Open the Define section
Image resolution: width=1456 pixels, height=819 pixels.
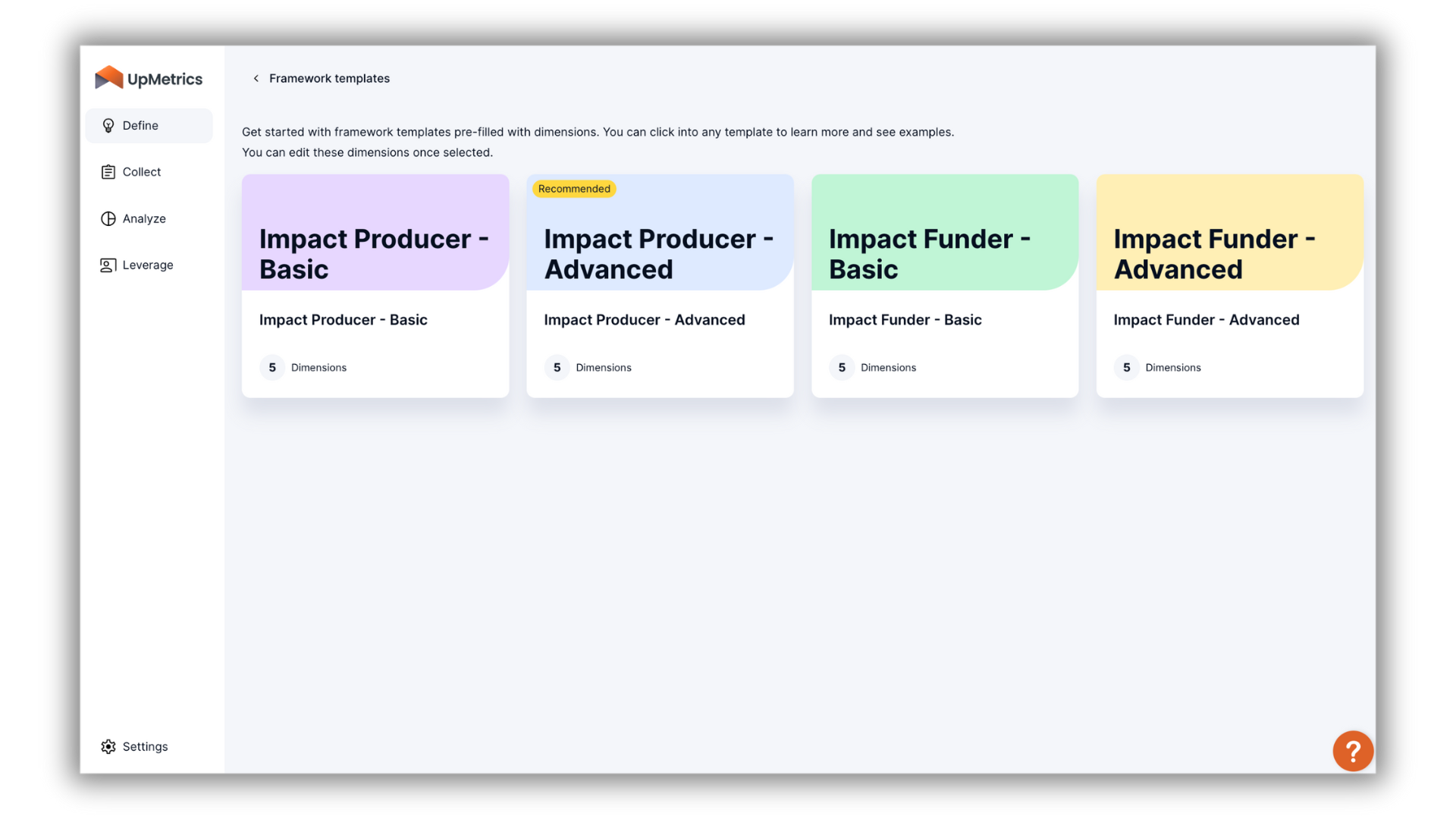tap(149, 126)
